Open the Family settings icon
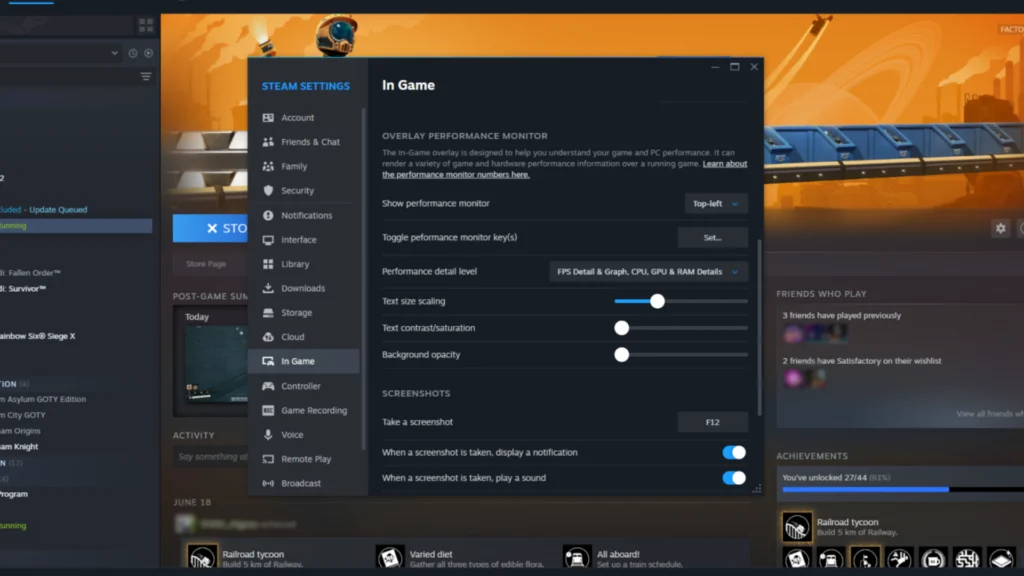The width and height of the screenshot is (1024, 576). [268, 167]
